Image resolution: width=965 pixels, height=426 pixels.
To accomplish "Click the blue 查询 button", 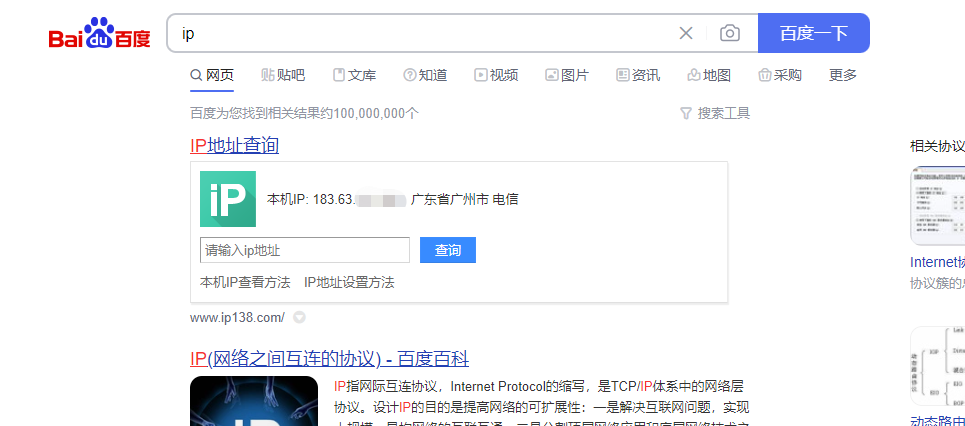I will (447, 251).
